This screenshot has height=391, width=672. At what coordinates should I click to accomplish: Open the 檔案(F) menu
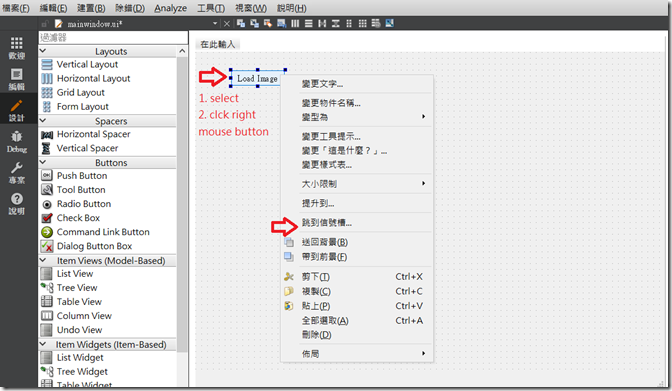[16, 8]
